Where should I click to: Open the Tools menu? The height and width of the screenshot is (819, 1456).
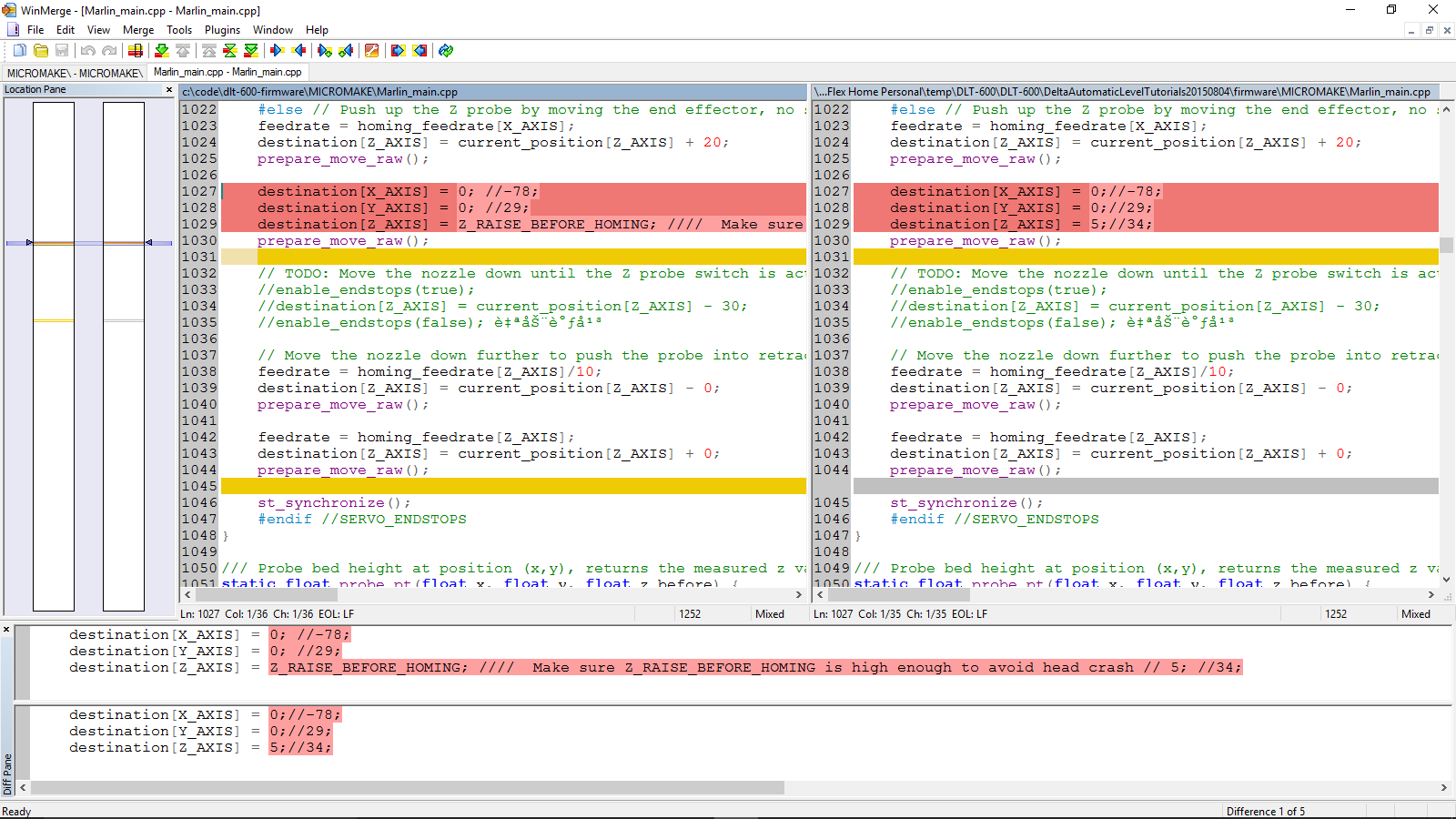179,30
